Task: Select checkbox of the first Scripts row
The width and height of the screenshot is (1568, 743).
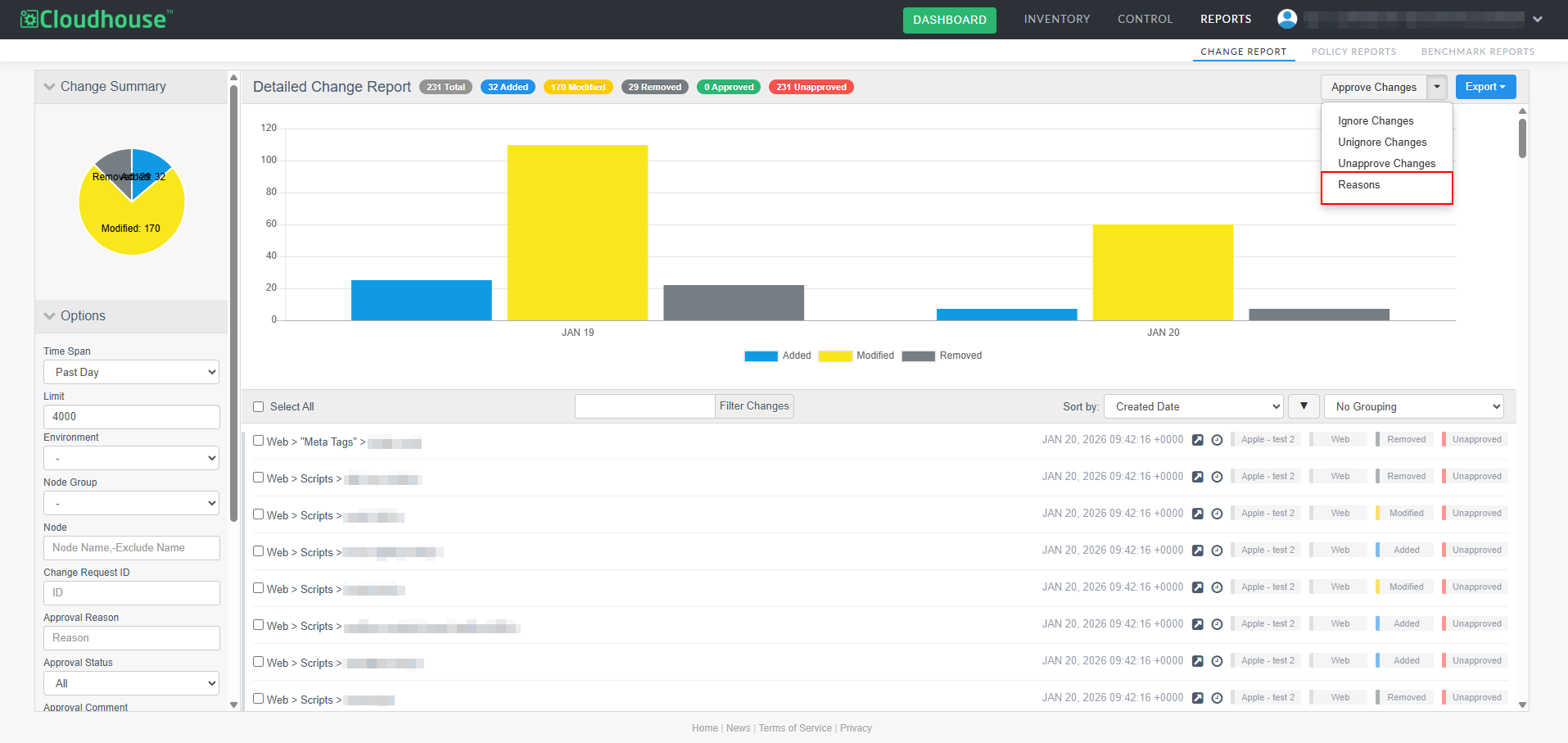Action: click(x=259, y=478)
